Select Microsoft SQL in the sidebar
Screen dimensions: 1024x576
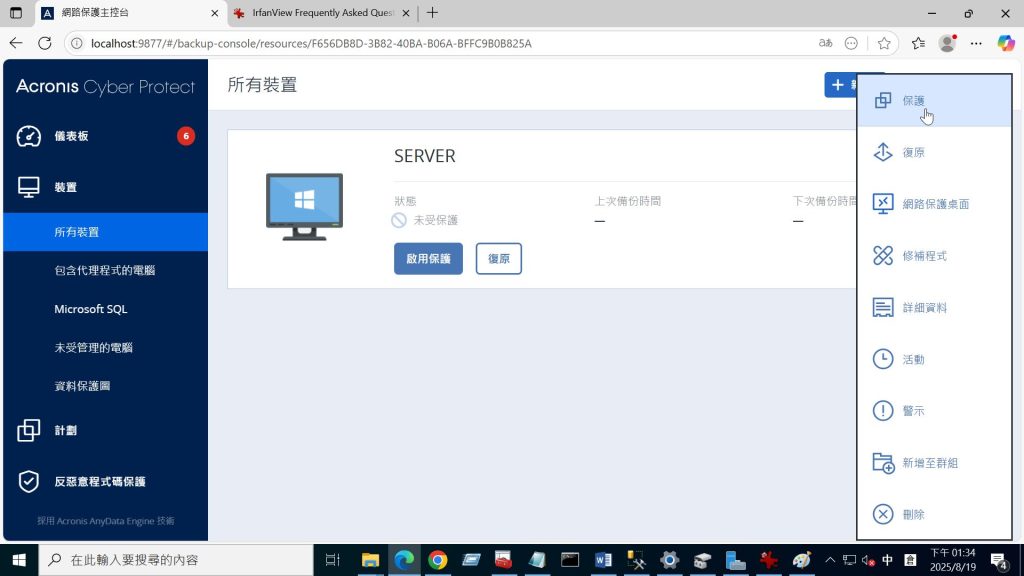coord(90,309)
